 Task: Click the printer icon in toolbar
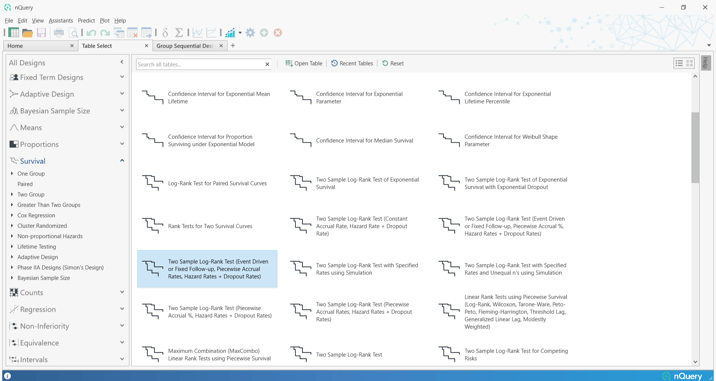pyautogui.click(x=59, y=32)
